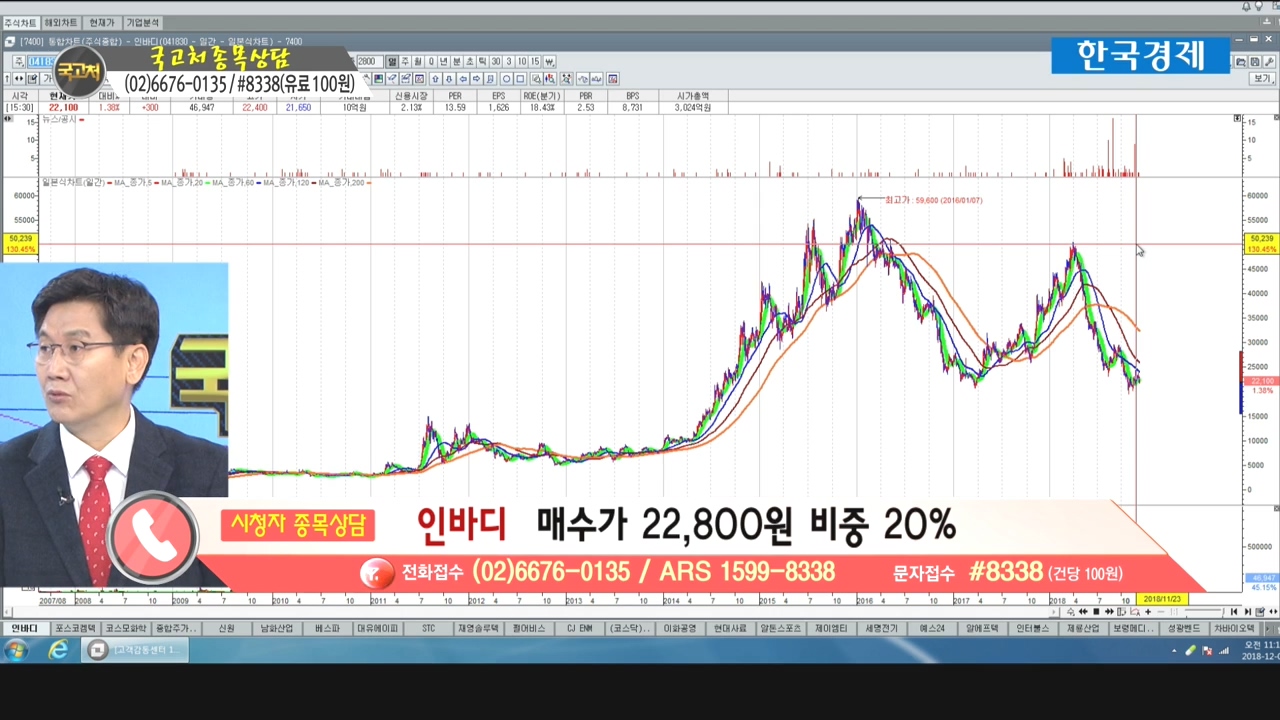
Task: Collapse the news panel using top-left arrows
Action: 8,119
